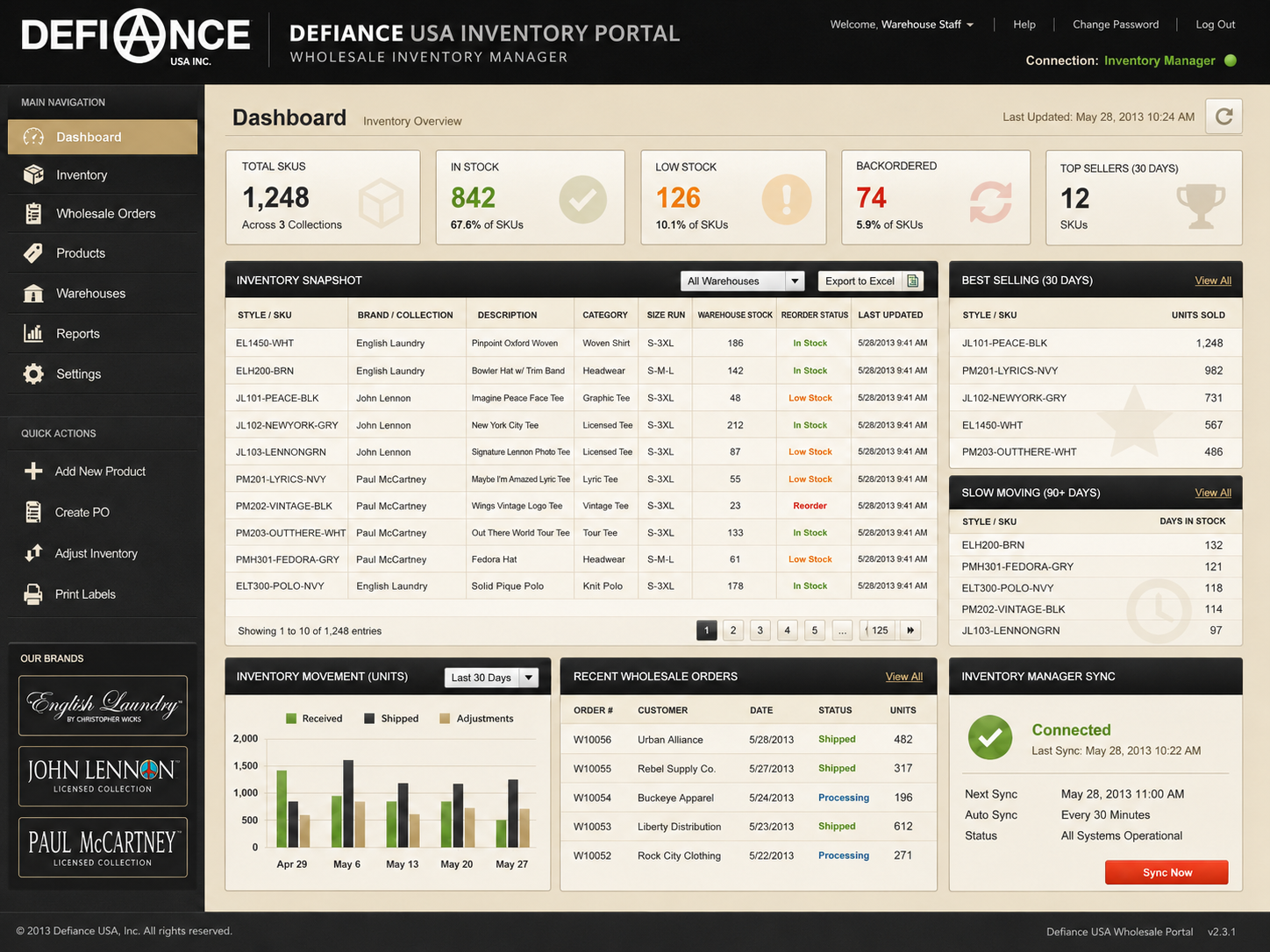Click the Reorder status for PM202-VINTAGE-BLK
1270x952 pixels.
[810, 506]
